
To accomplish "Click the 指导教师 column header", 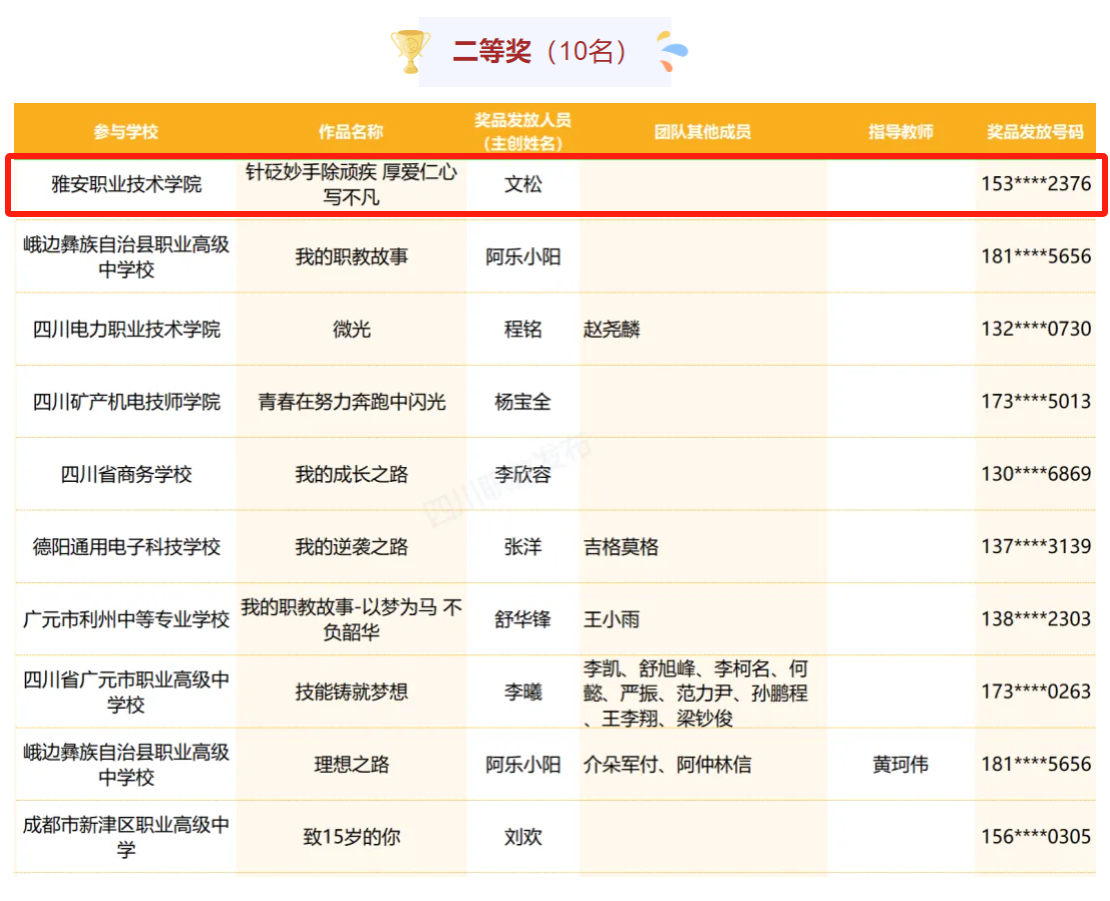I will click(900, 132).
